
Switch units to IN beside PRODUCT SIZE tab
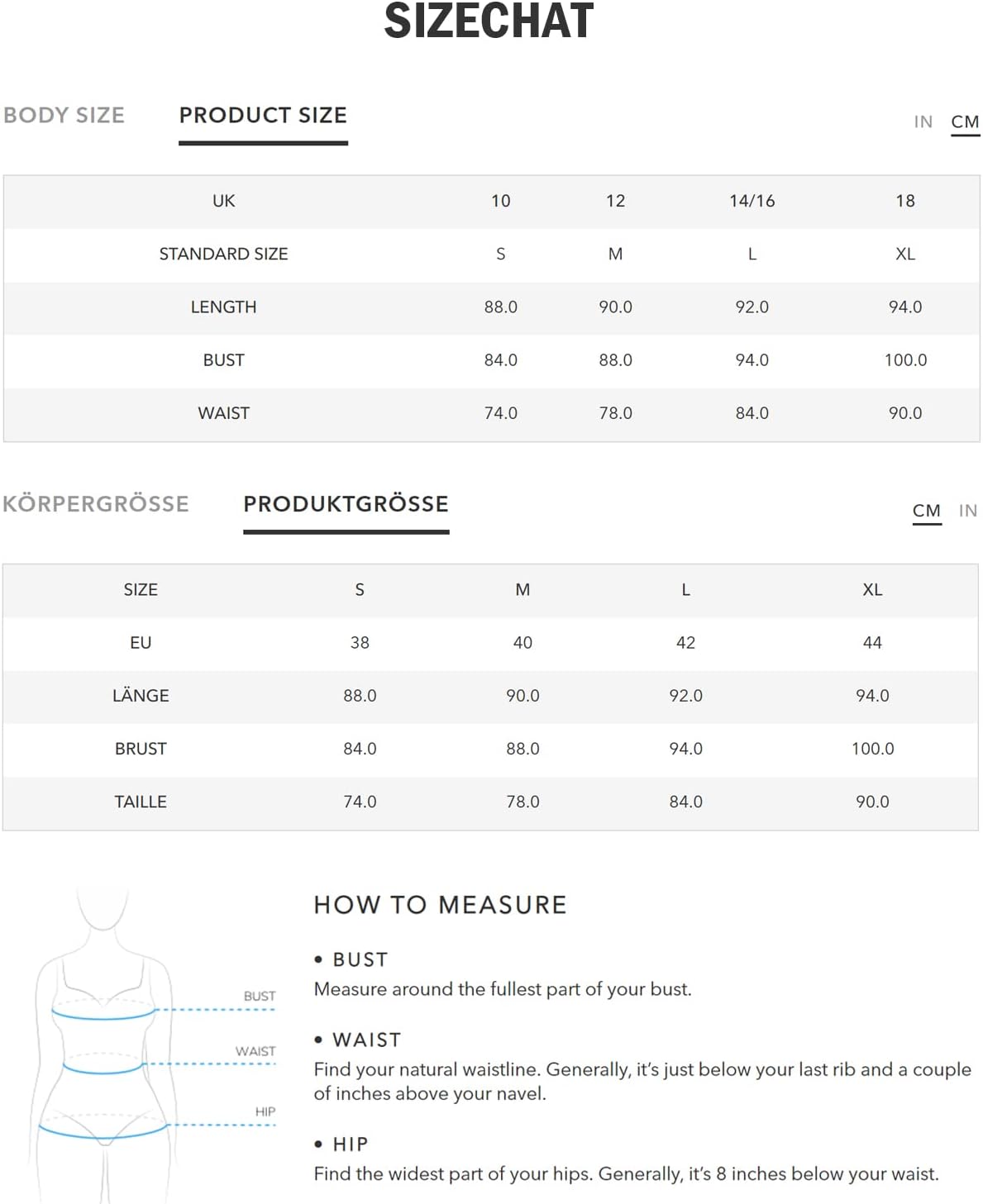923,122
